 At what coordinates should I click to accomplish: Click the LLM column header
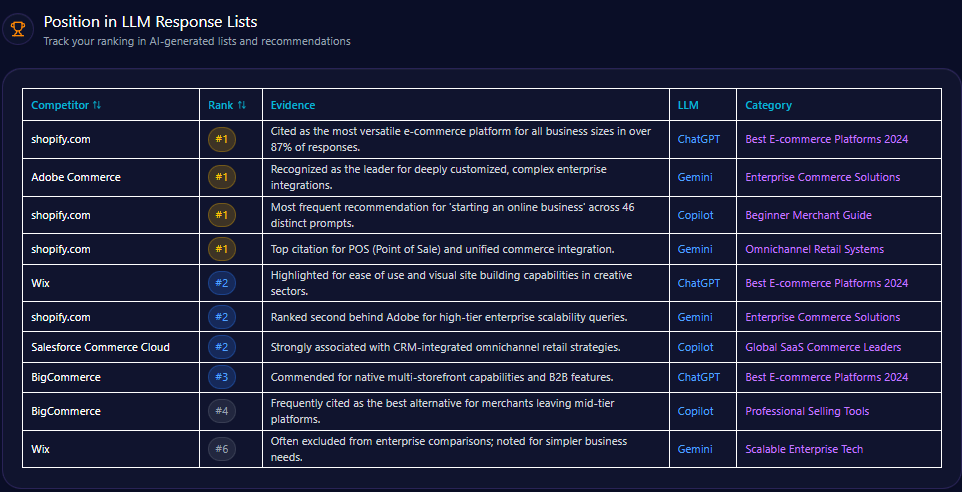coord(688,105)
